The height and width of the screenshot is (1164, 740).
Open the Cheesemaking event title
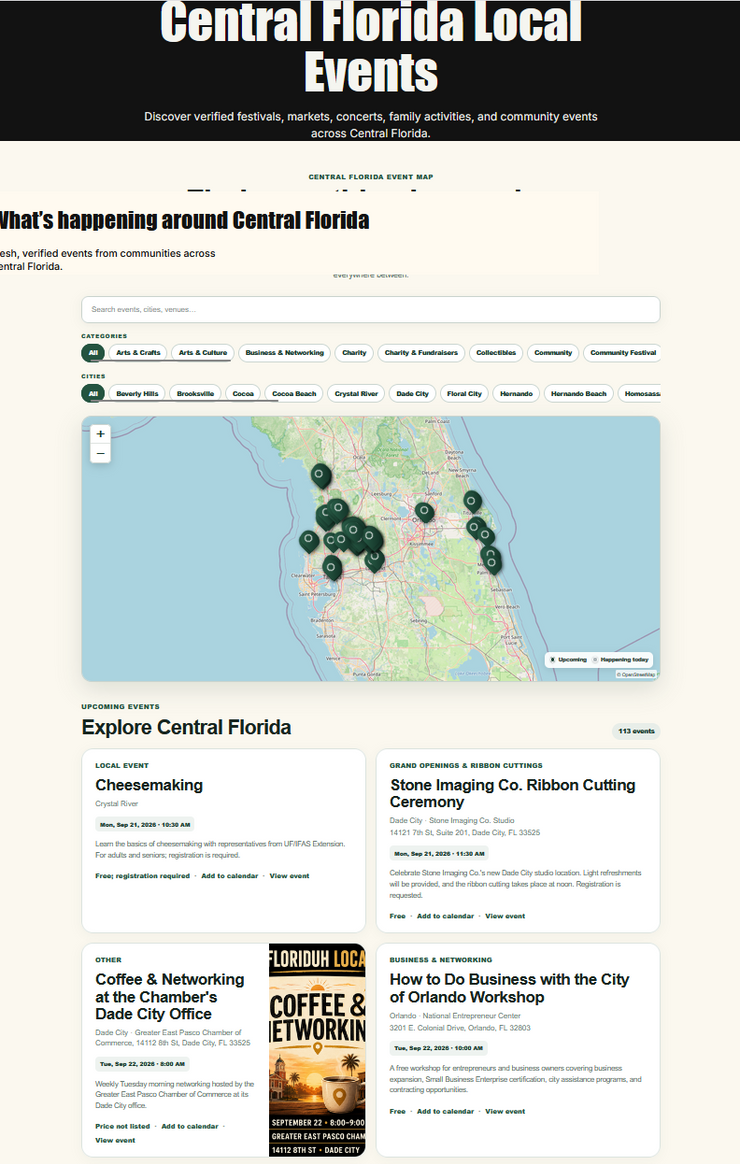(x=149, y=785)
